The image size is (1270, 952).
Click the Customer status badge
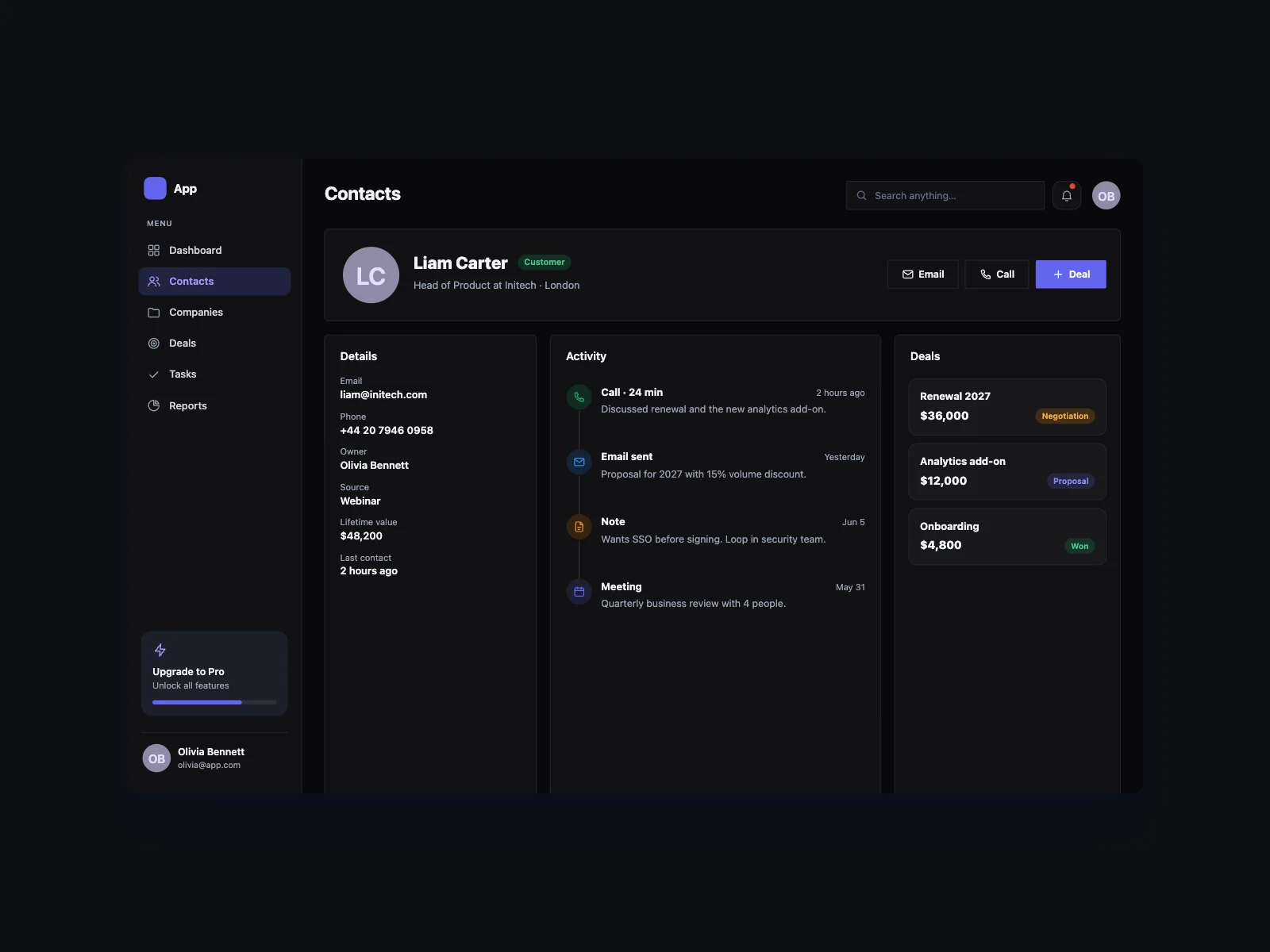pos(545,262)
